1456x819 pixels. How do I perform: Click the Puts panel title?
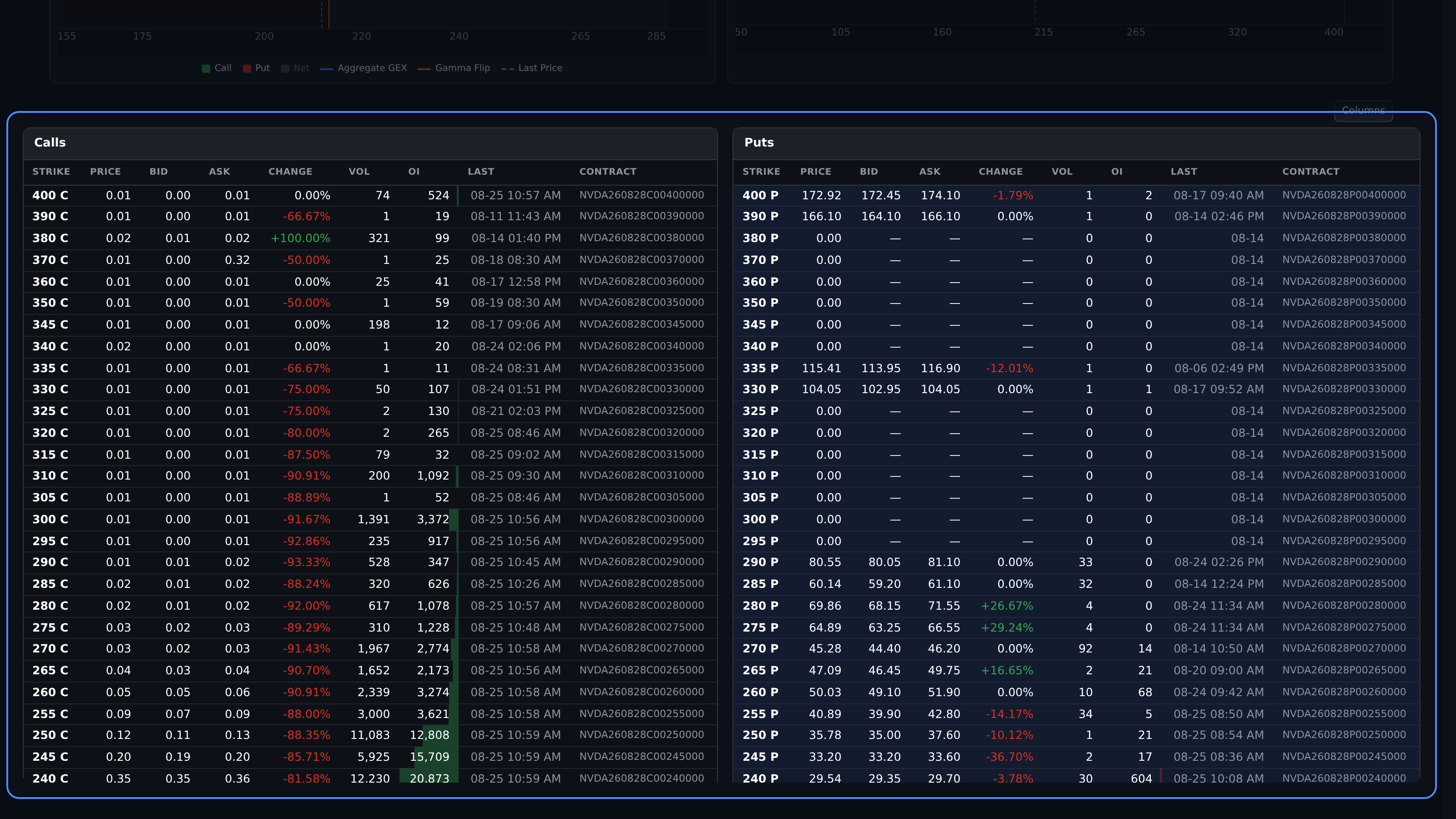point(758,142)
